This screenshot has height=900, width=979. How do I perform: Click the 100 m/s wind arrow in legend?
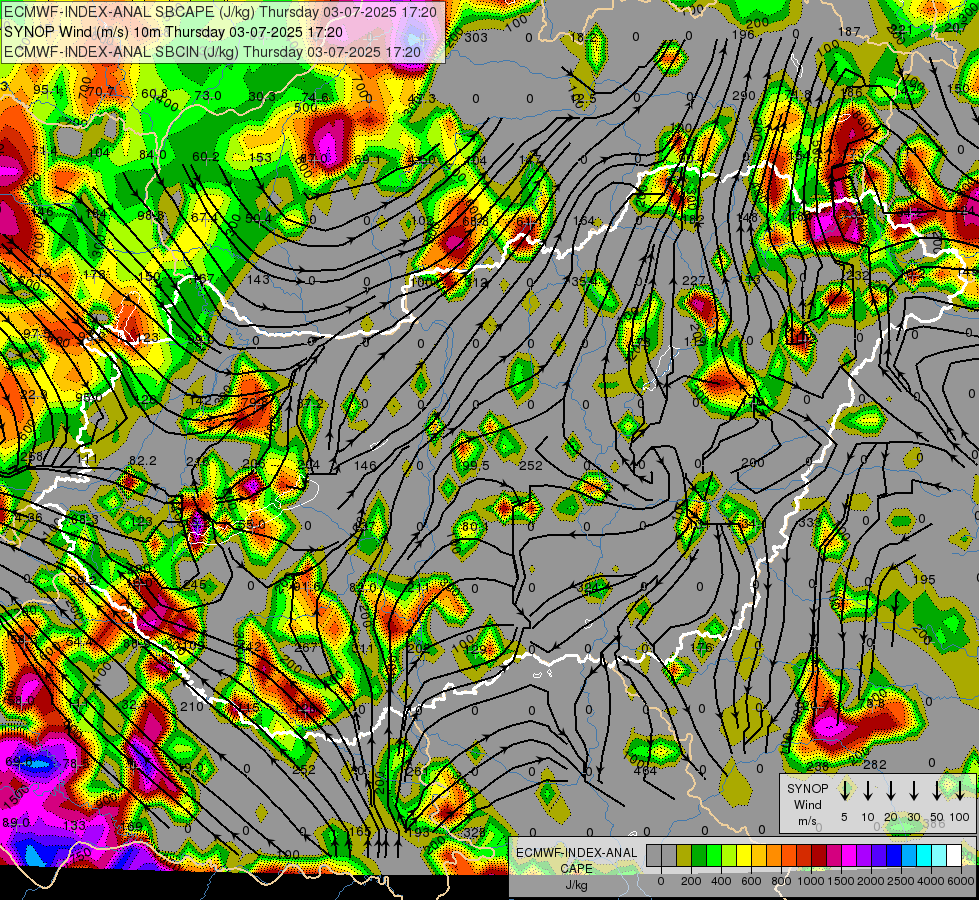tap(960, 791)
